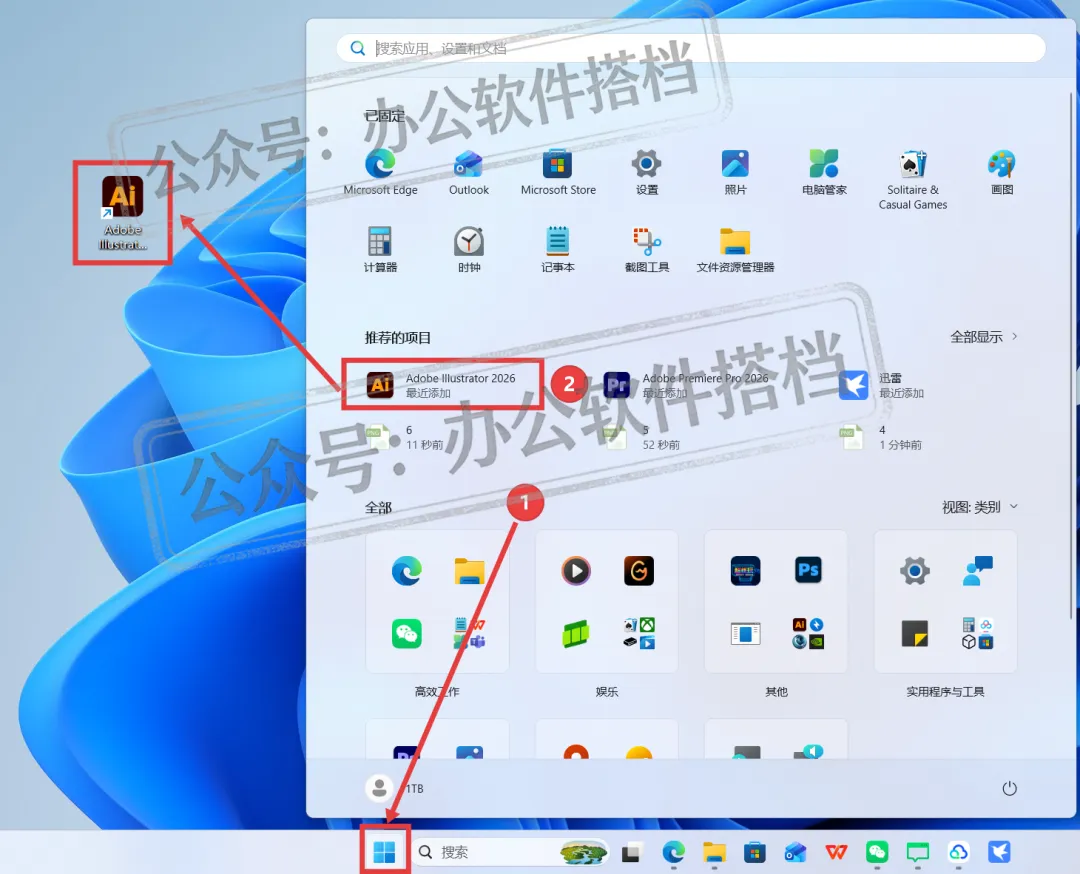Open Edge in 高效工作 category
Viewport: 1080px width, 874px height.
click(x=406, y=571)
